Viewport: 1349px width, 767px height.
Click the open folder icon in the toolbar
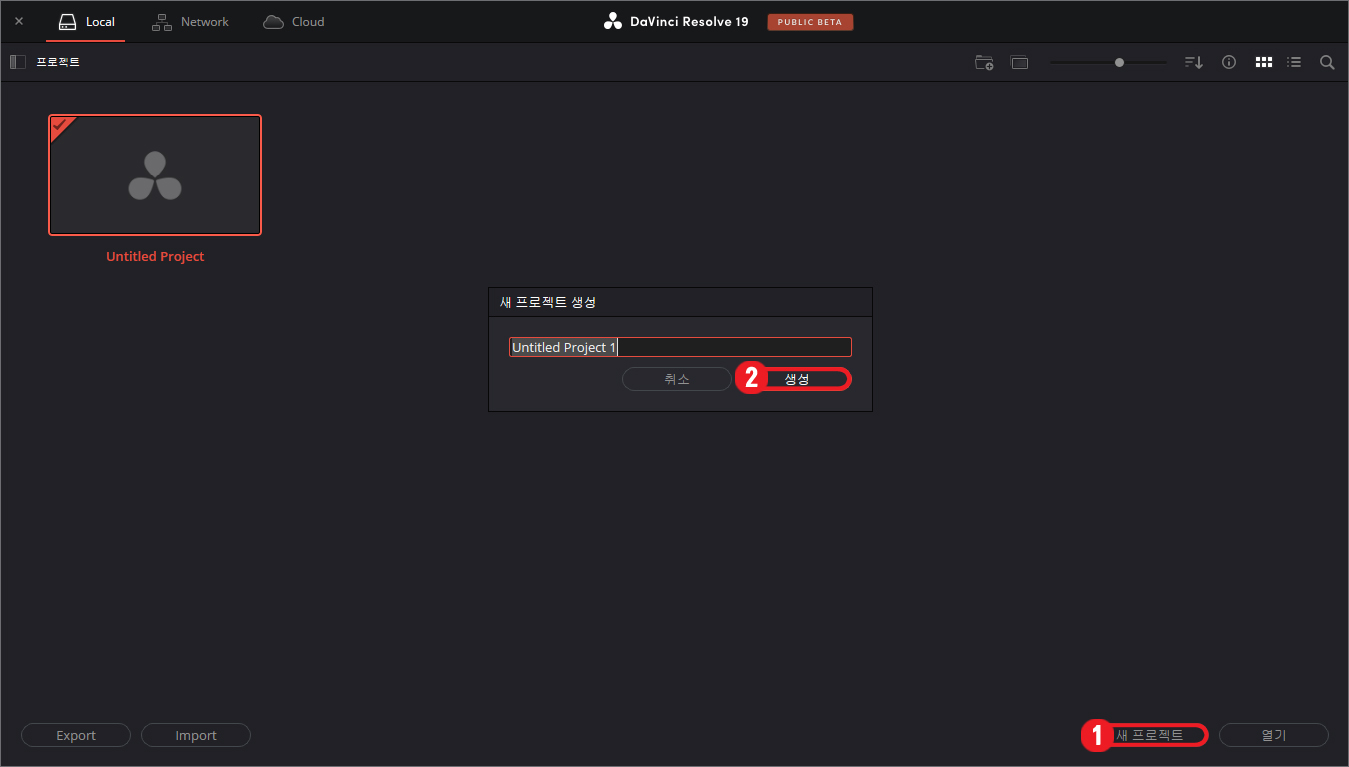[1019, 62]
